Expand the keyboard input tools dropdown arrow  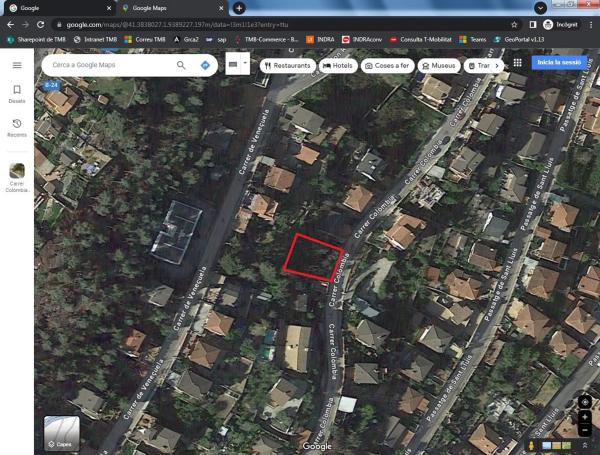click(x=245, y=64)
